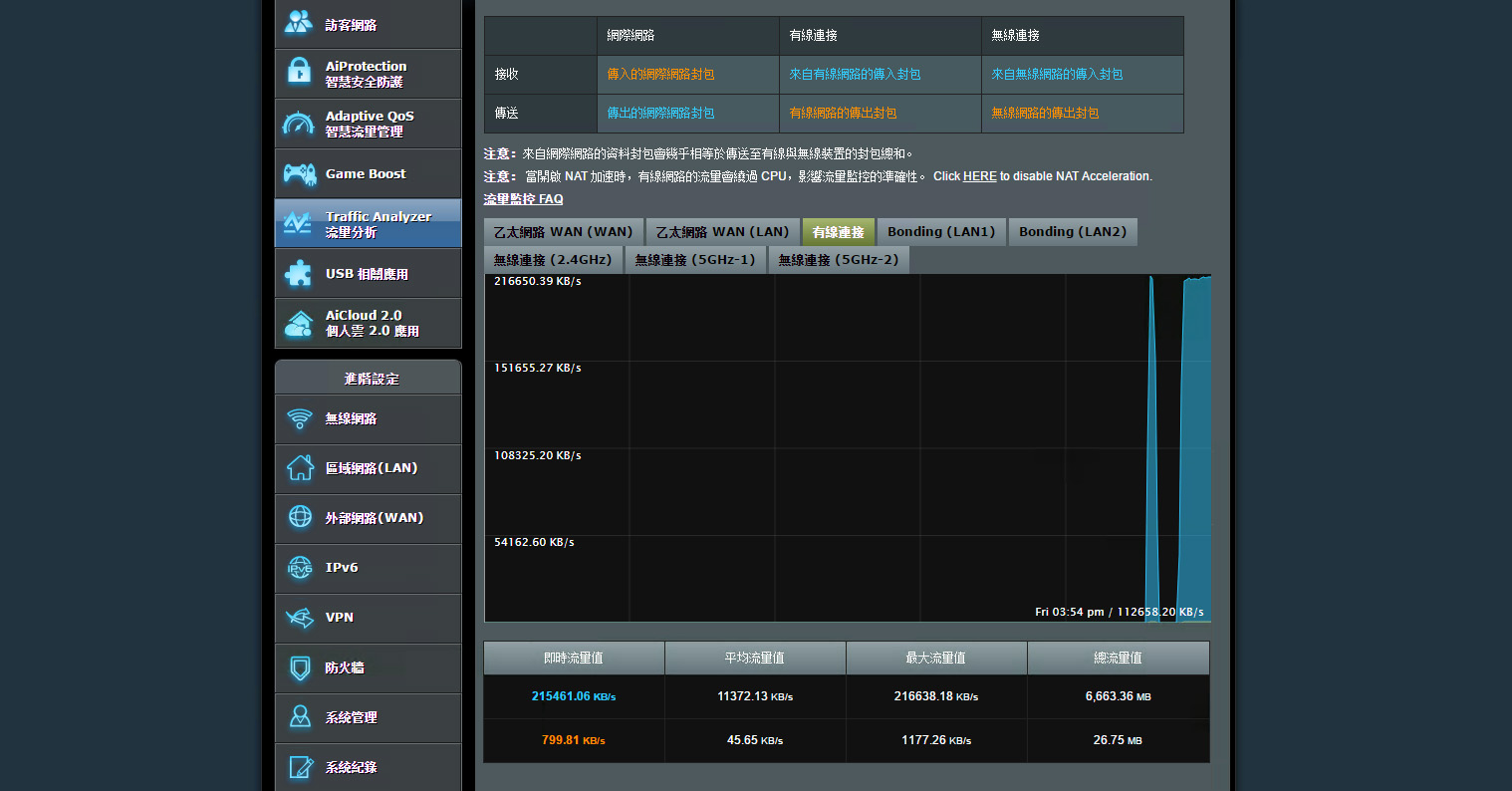1512x791 pixels.
Task: Switch to 無線連接 (5GHz-1) tab
Action: [x=695, y=260]
